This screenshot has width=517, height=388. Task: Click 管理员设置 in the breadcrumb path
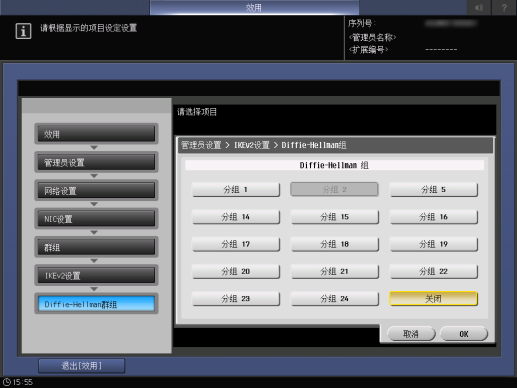tap(201, 145)
